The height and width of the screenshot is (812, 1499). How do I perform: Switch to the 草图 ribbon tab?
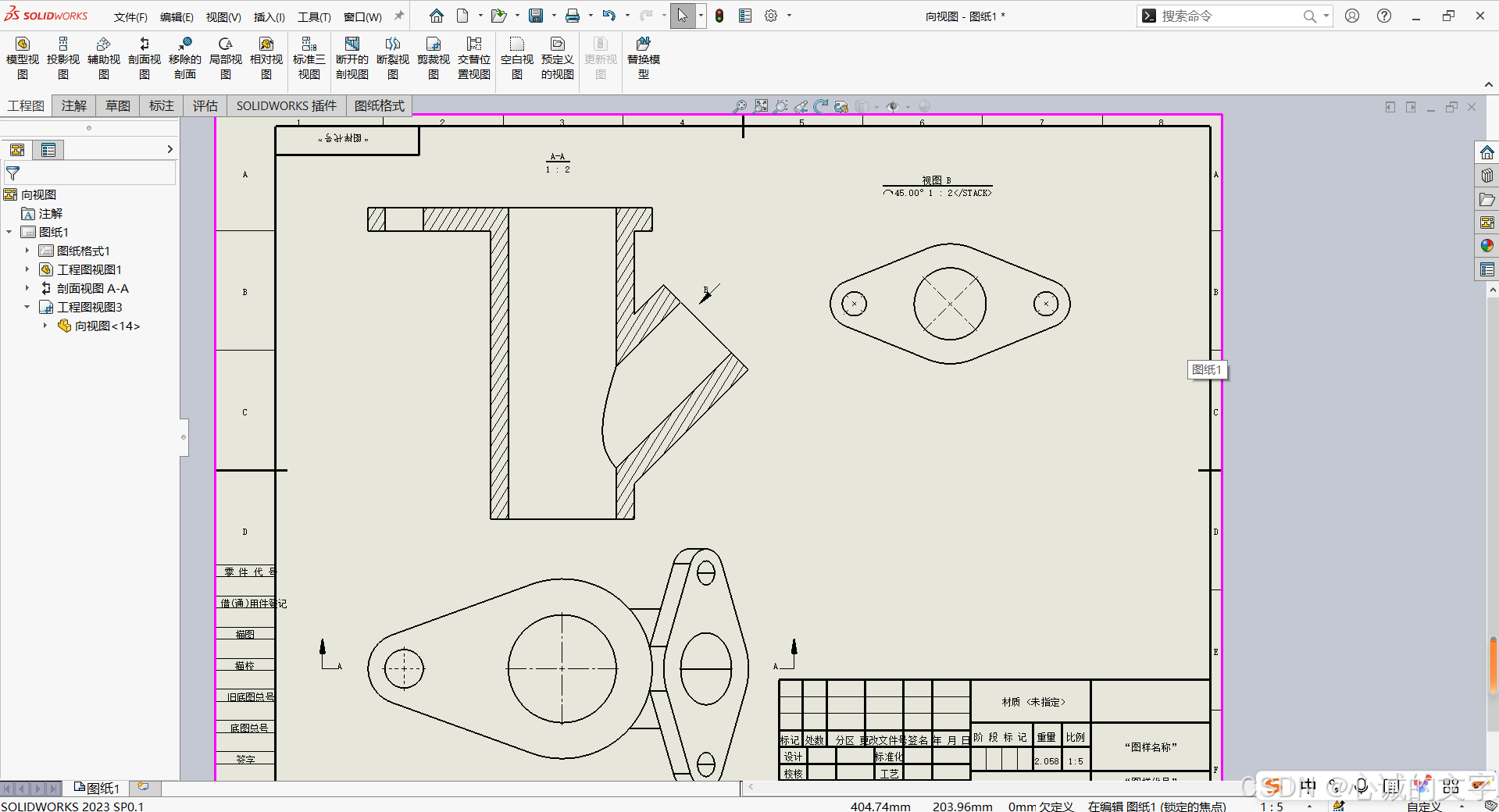point(118,106)
